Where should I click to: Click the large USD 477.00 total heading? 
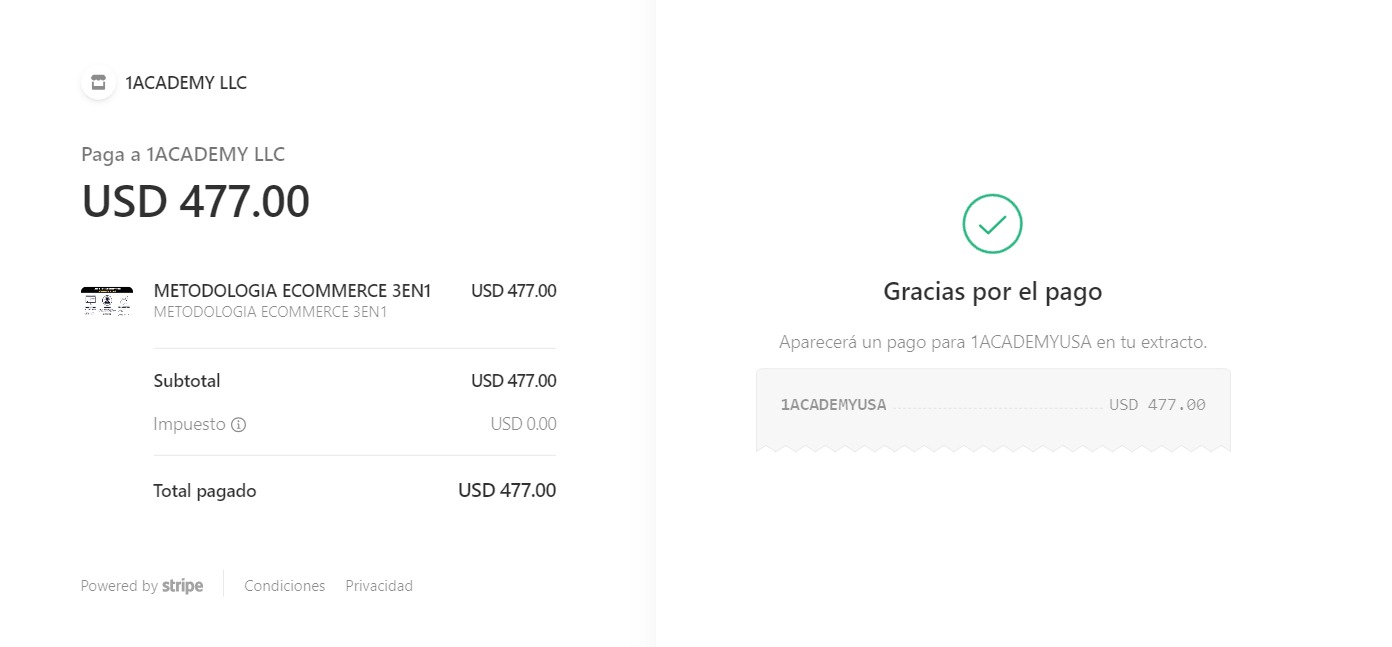click(196, 201)
